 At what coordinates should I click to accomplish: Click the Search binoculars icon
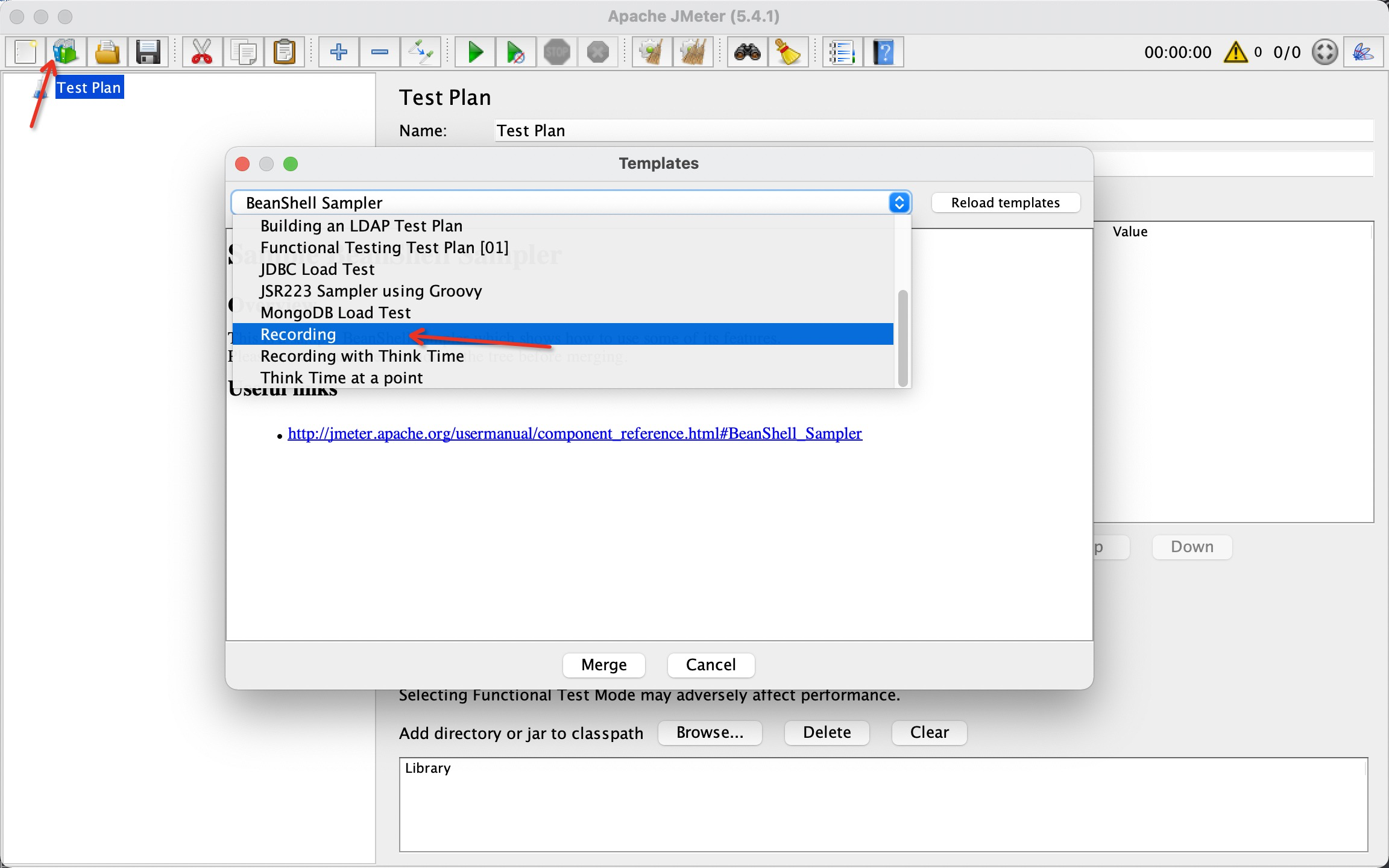click(x=747, y=52)
